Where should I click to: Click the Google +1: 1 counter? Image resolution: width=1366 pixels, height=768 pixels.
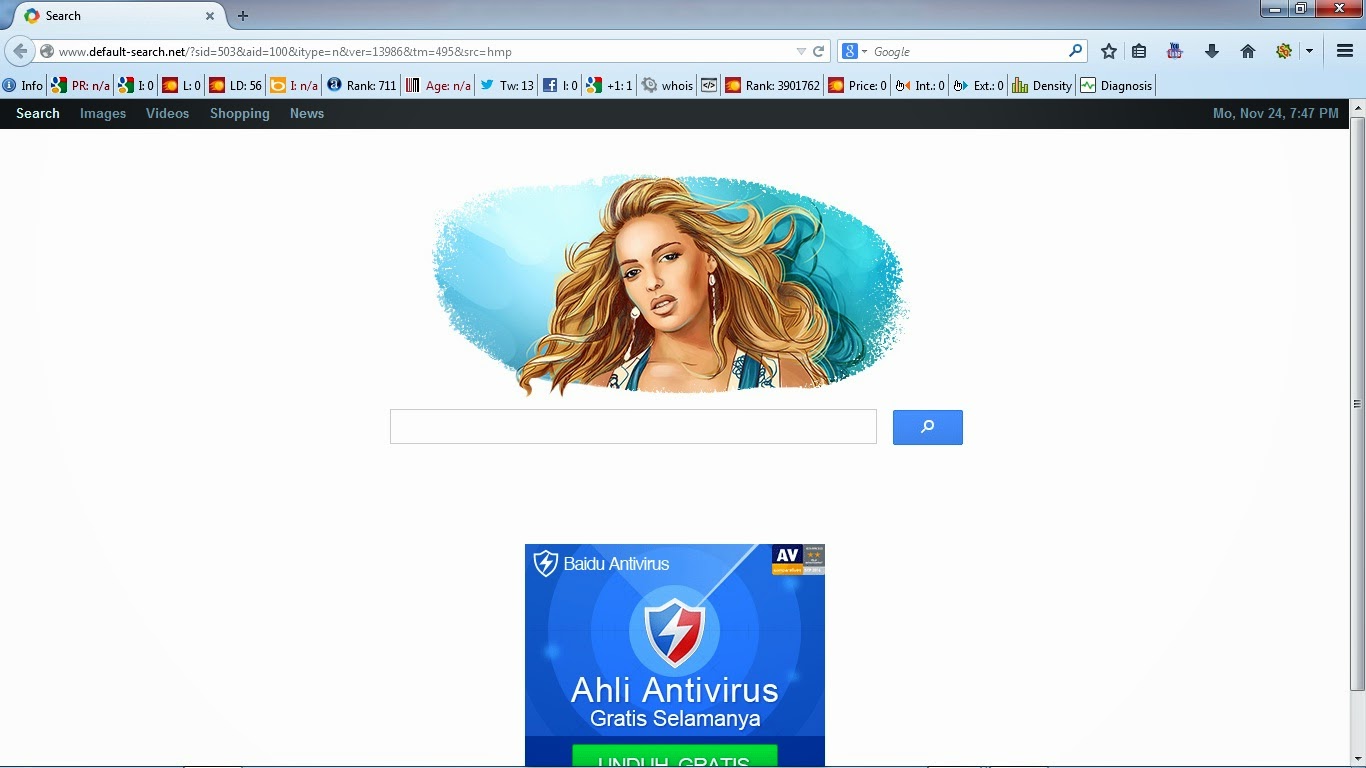pos(610,86)
